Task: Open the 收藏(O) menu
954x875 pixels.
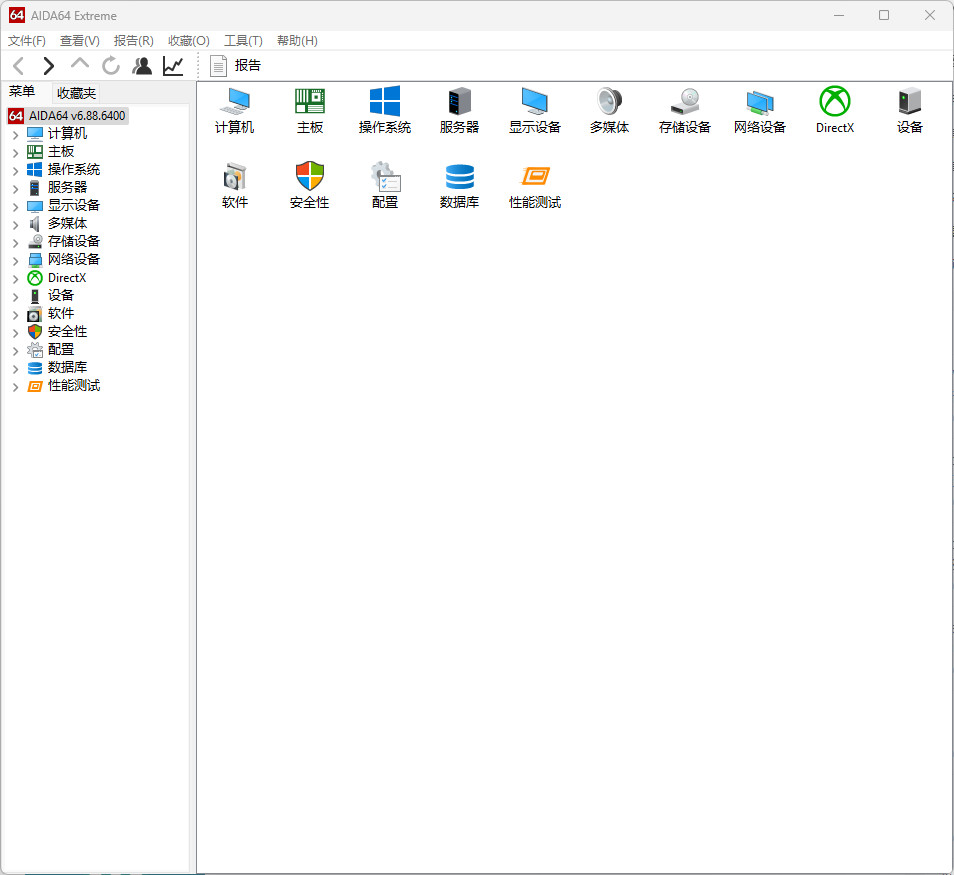Action: click(189, 41)
